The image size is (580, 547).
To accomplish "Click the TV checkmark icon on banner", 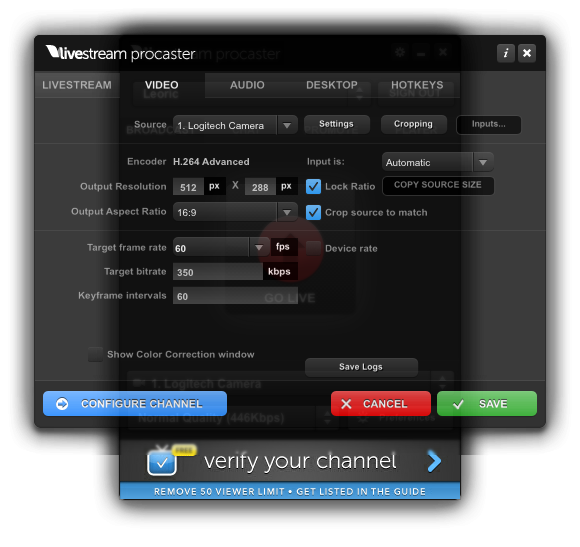I will point(162,462).
